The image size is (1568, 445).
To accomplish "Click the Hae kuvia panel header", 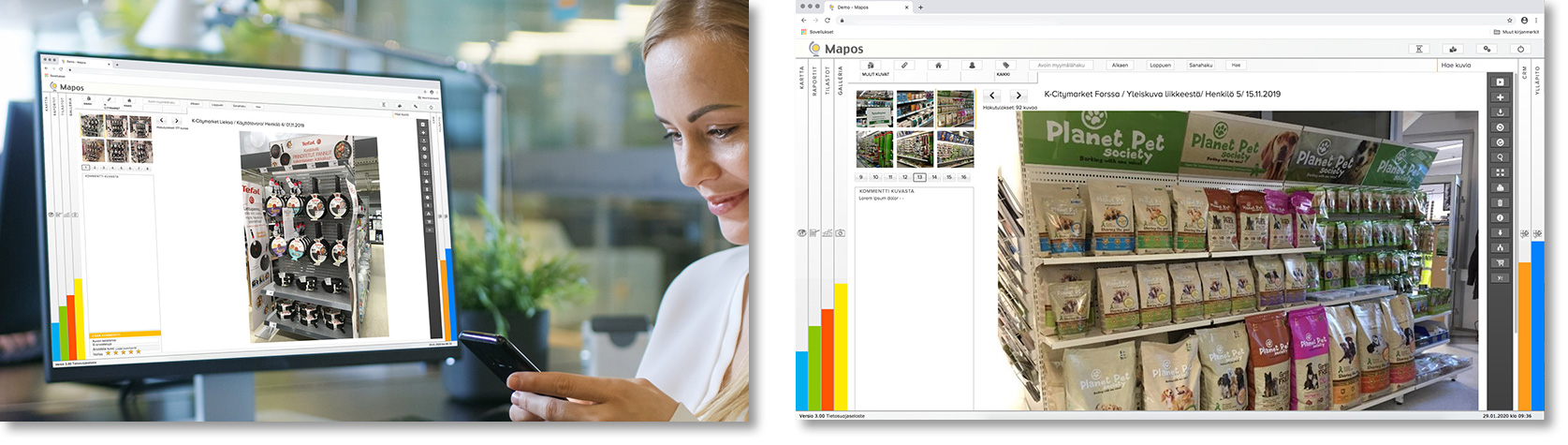I will pyautogui.click(x=1475, y=66).
